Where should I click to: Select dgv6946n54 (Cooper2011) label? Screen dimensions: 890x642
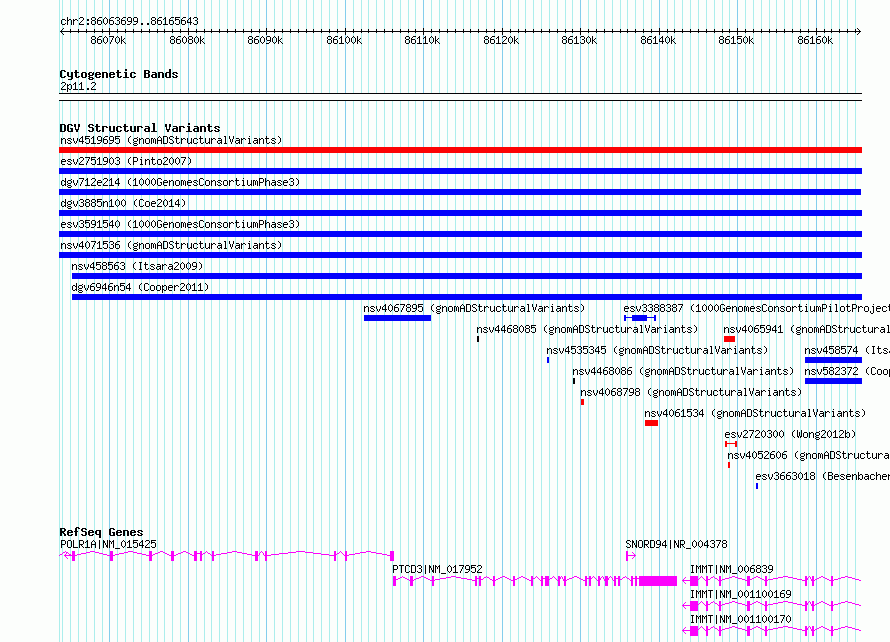140,287
